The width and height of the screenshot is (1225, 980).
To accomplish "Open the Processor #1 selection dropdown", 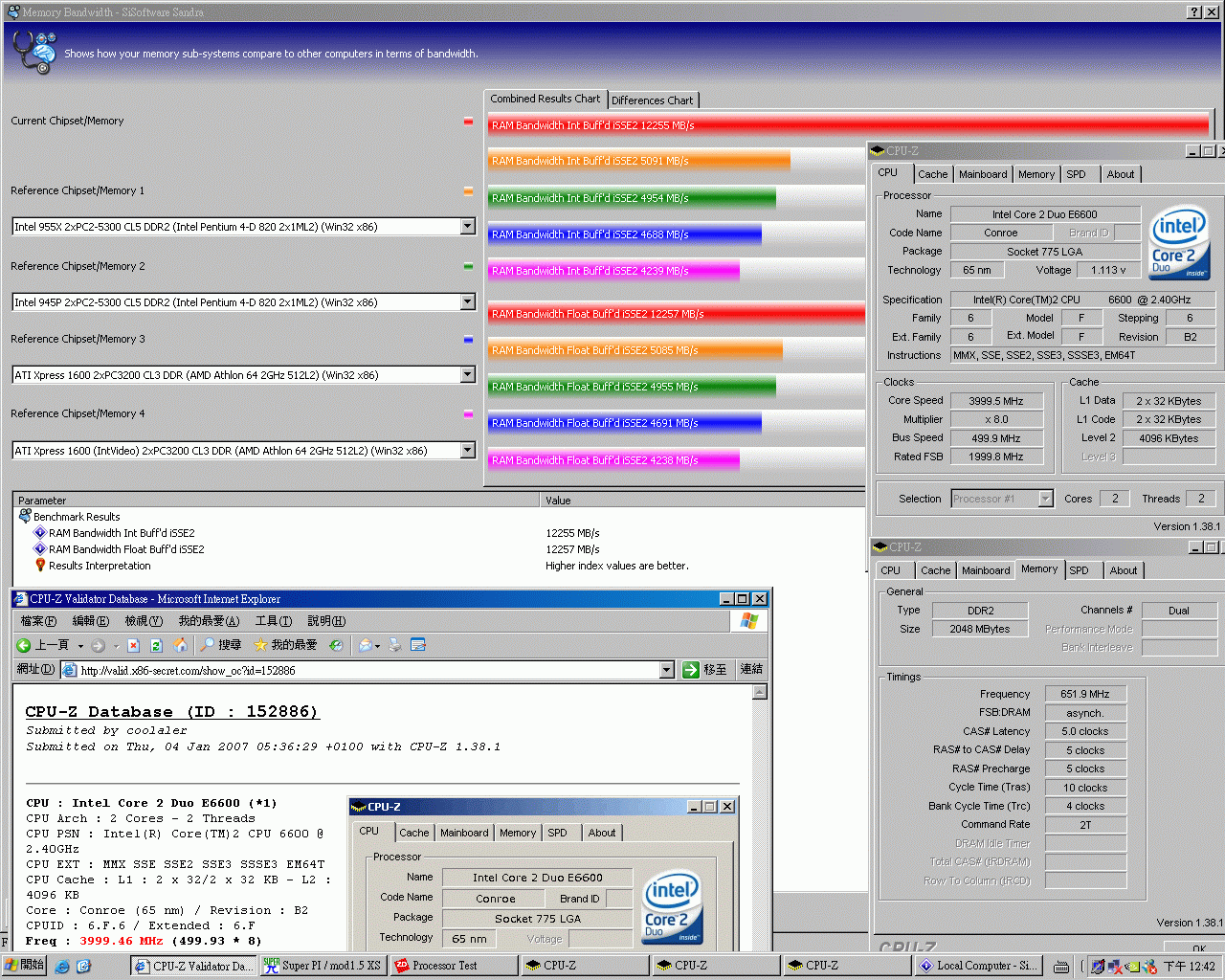I will point(1045,499).
